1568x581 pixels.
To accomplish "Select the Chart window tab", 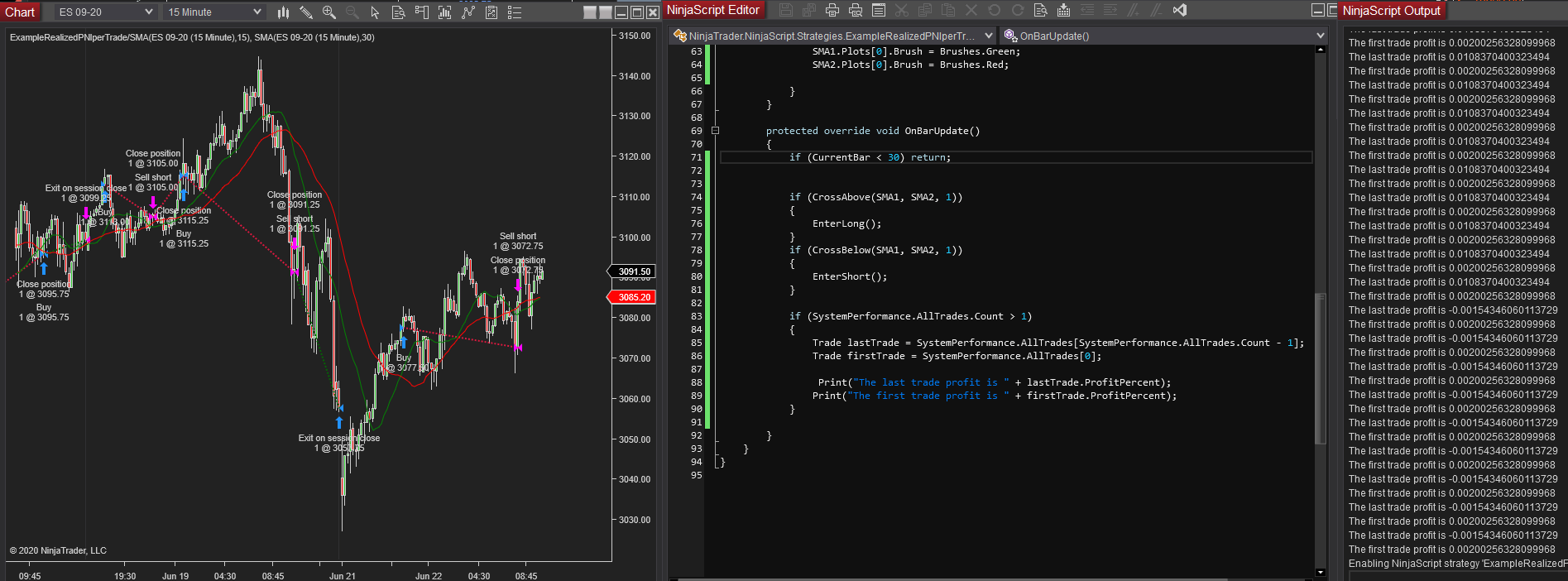I will coord(20,12).
